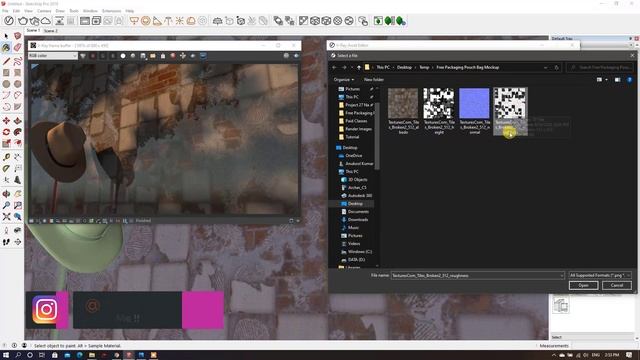
Task: Go back using file dialog back arrow
Action: pos(334,67)
